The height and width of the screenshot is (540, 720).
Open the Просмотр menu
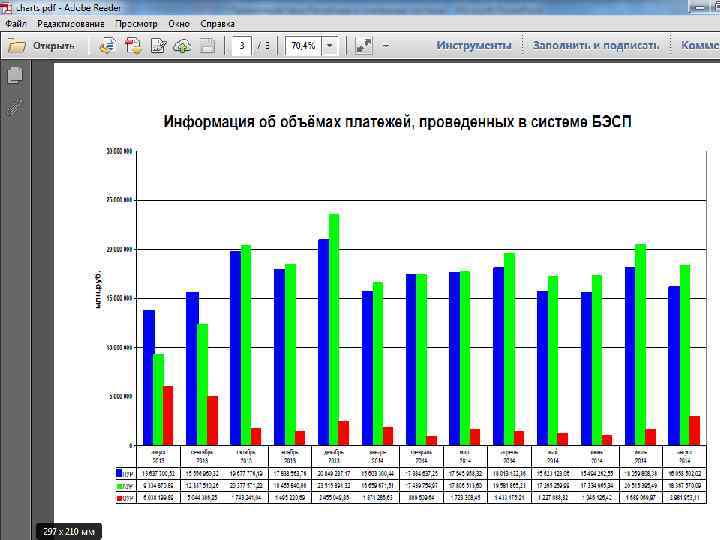pos(136,23)
